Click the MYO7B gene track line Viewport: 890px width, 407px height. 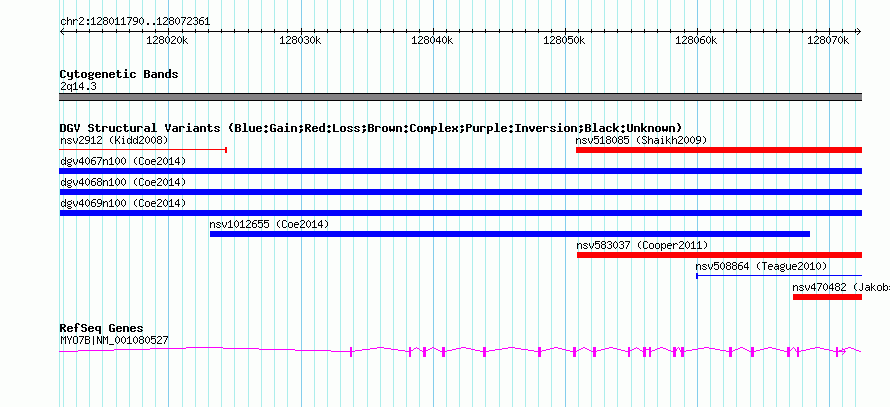click(461, 352)
